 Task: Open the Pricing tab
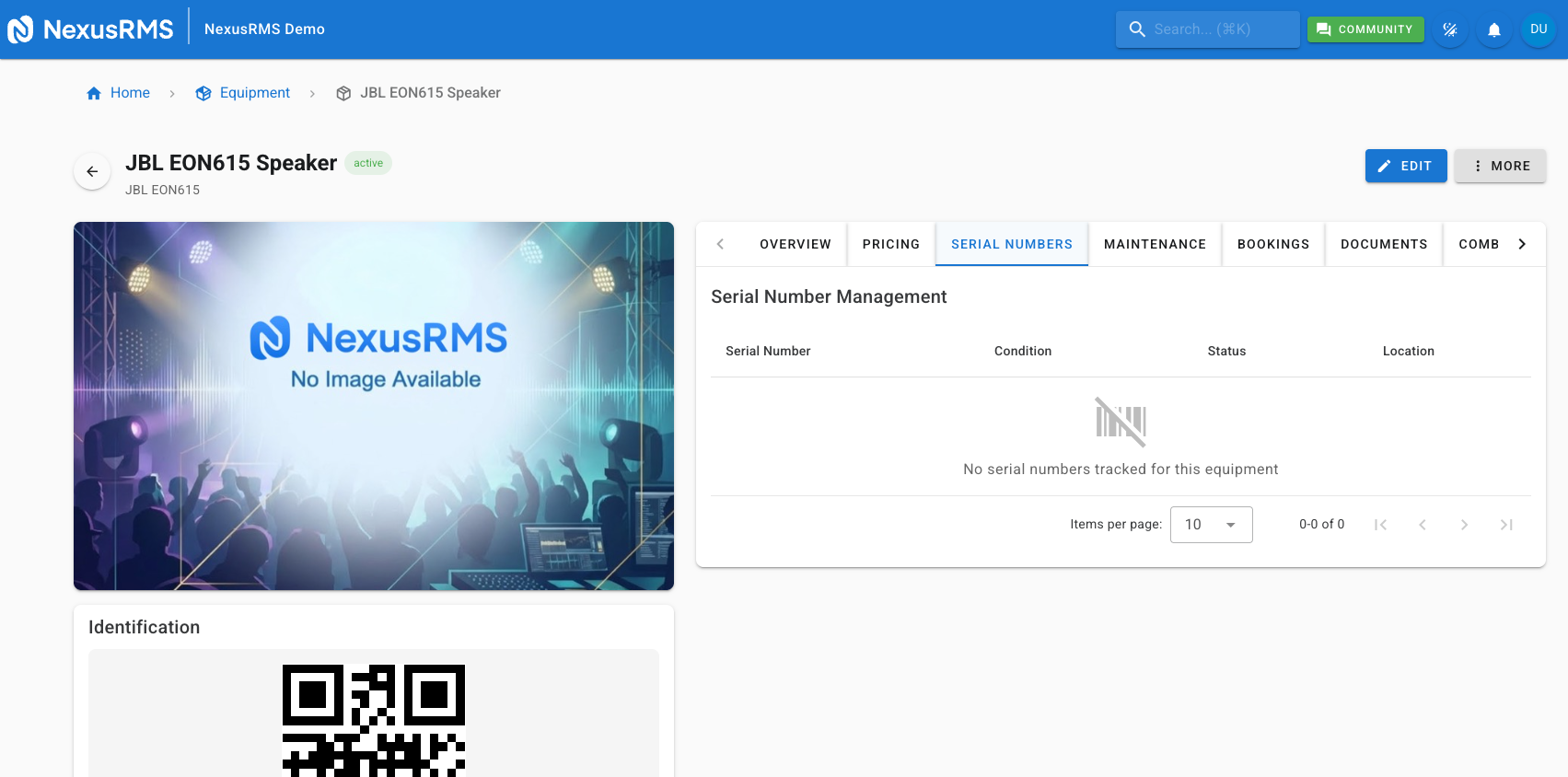coord(890,244)
